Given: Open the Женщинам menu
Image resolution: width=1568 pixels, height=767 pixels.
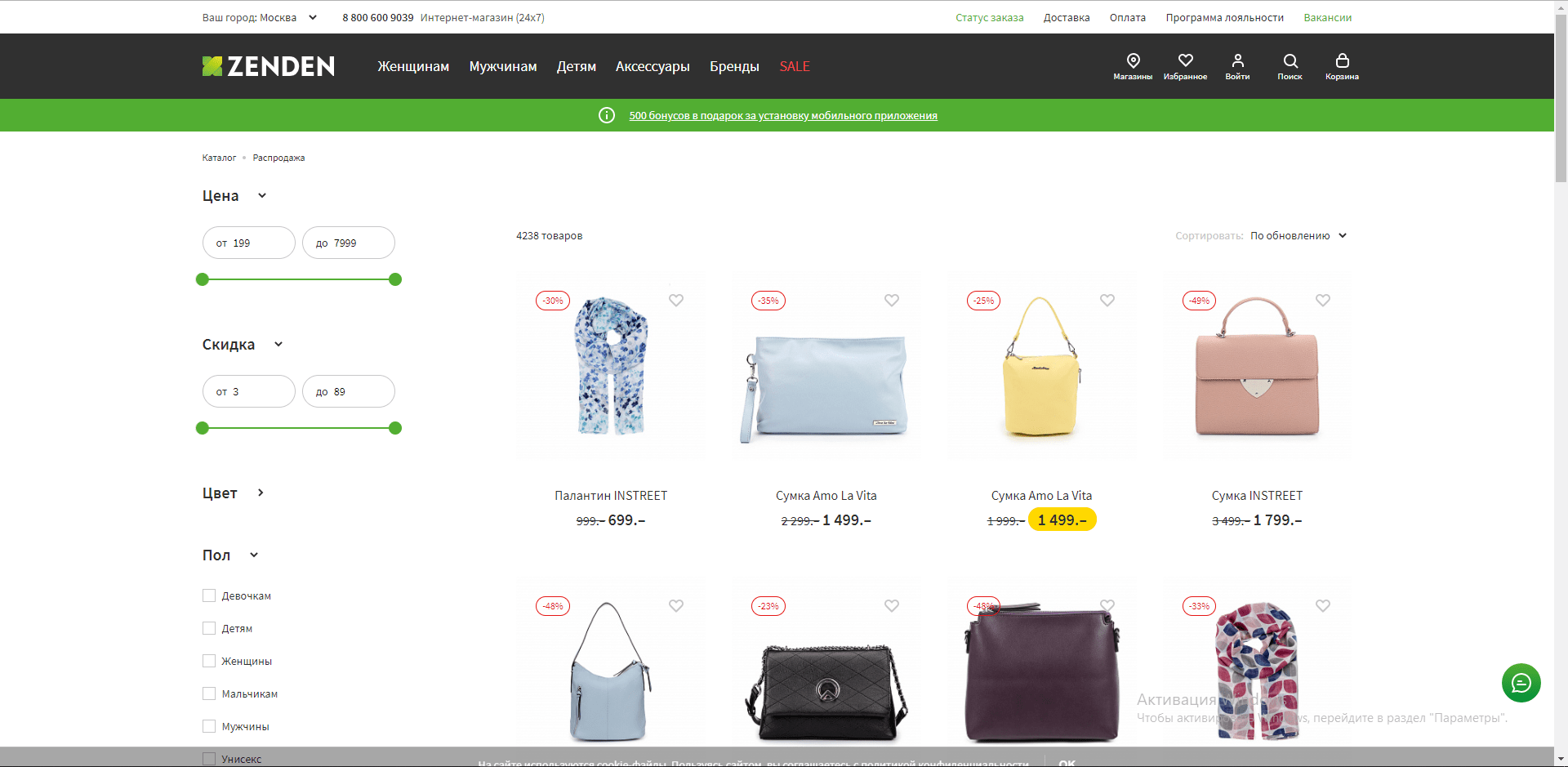Looking at the screenshot, I should tap(413, 66).
